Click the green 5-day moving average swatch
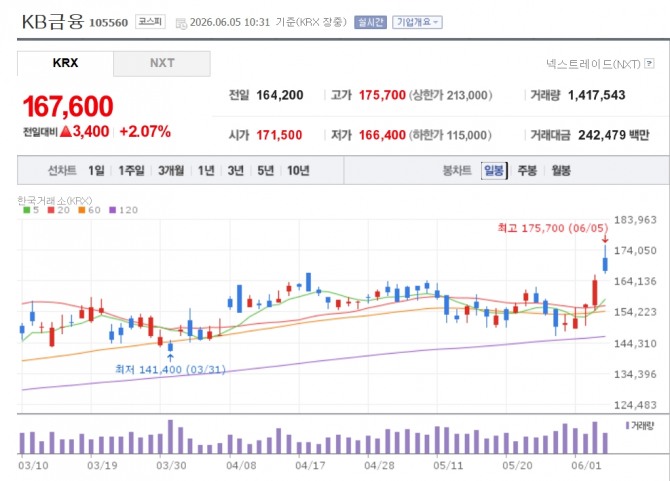 26,210
